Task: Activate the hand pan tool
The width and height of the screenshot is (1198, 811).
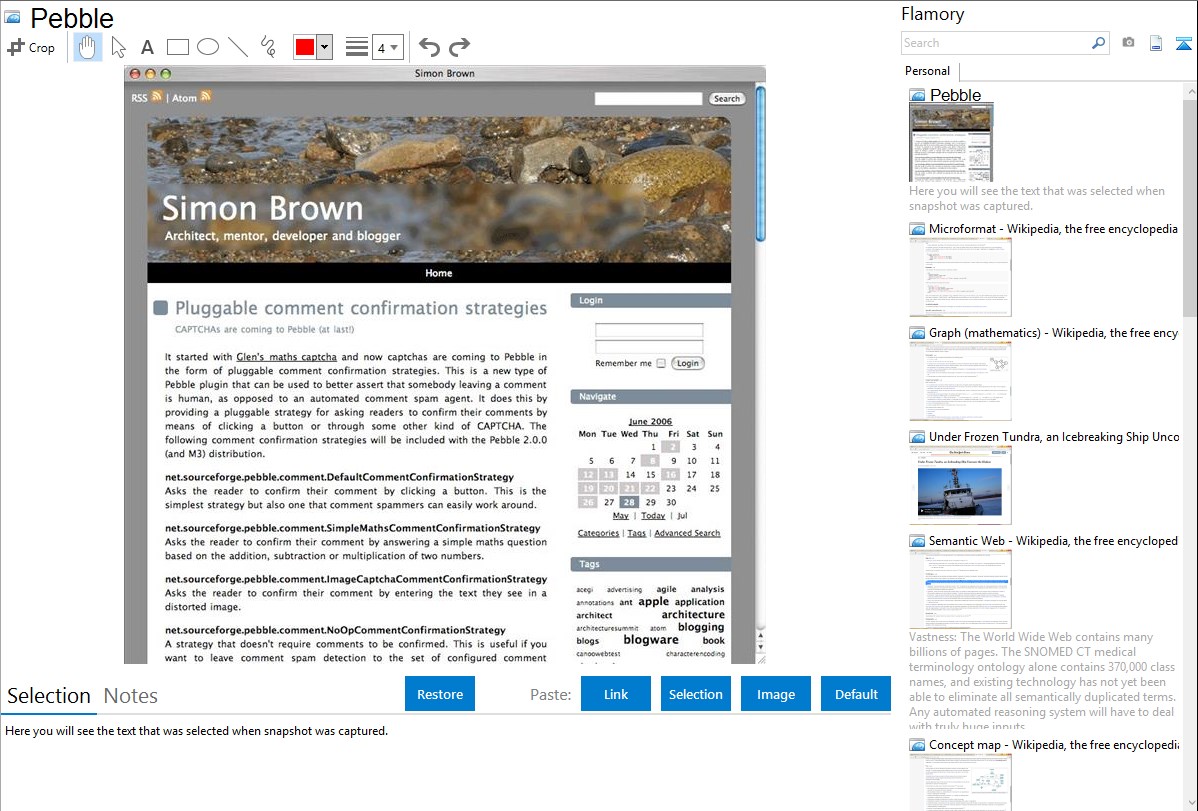Action: (88, 47)
